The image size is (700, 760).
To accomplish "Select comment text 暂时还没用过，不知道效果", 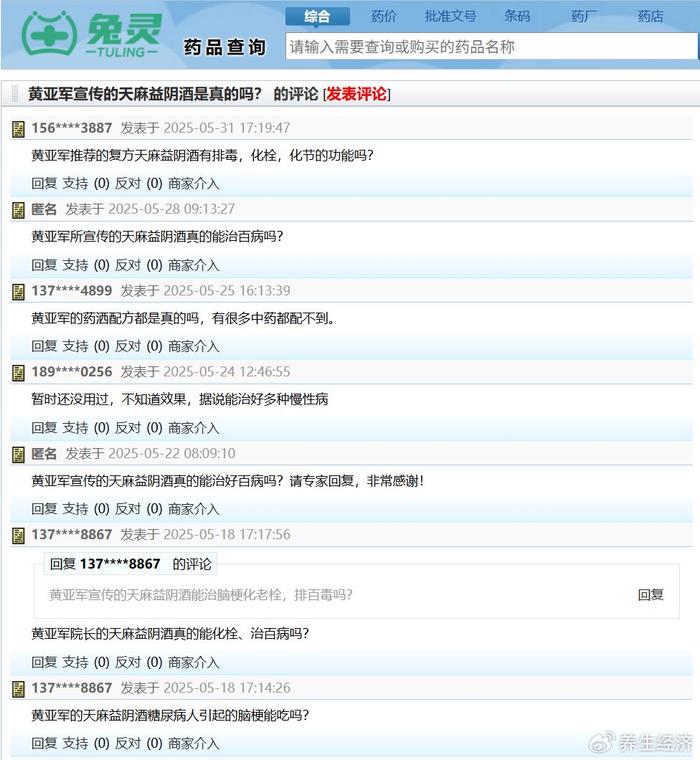I will (109, 399).
